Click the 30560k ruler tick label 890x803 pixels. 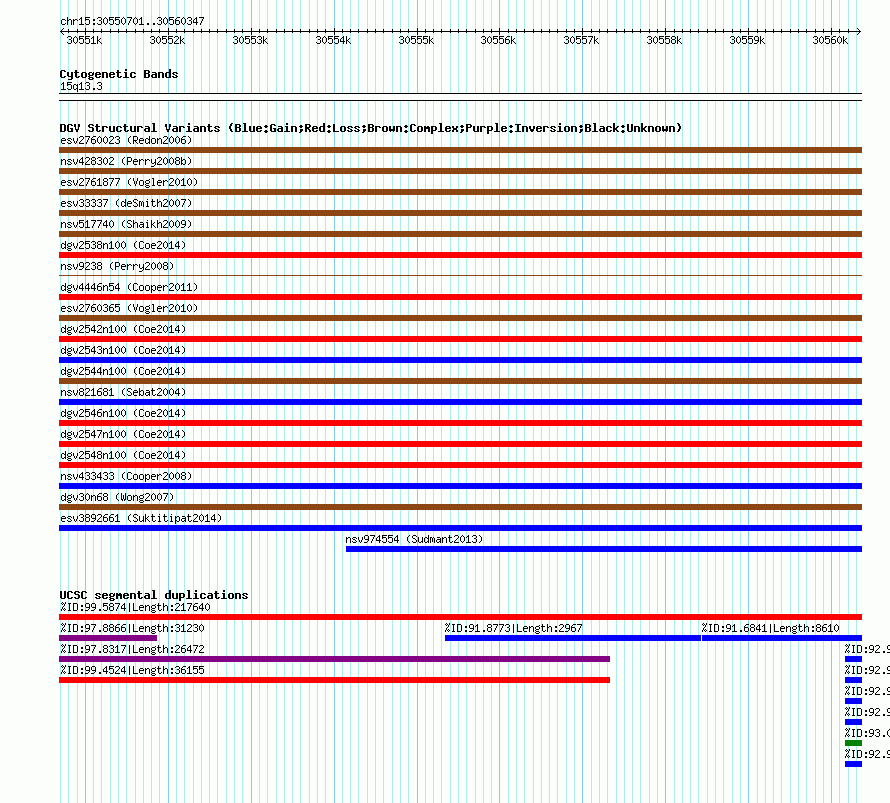click(x=830, y=40)
